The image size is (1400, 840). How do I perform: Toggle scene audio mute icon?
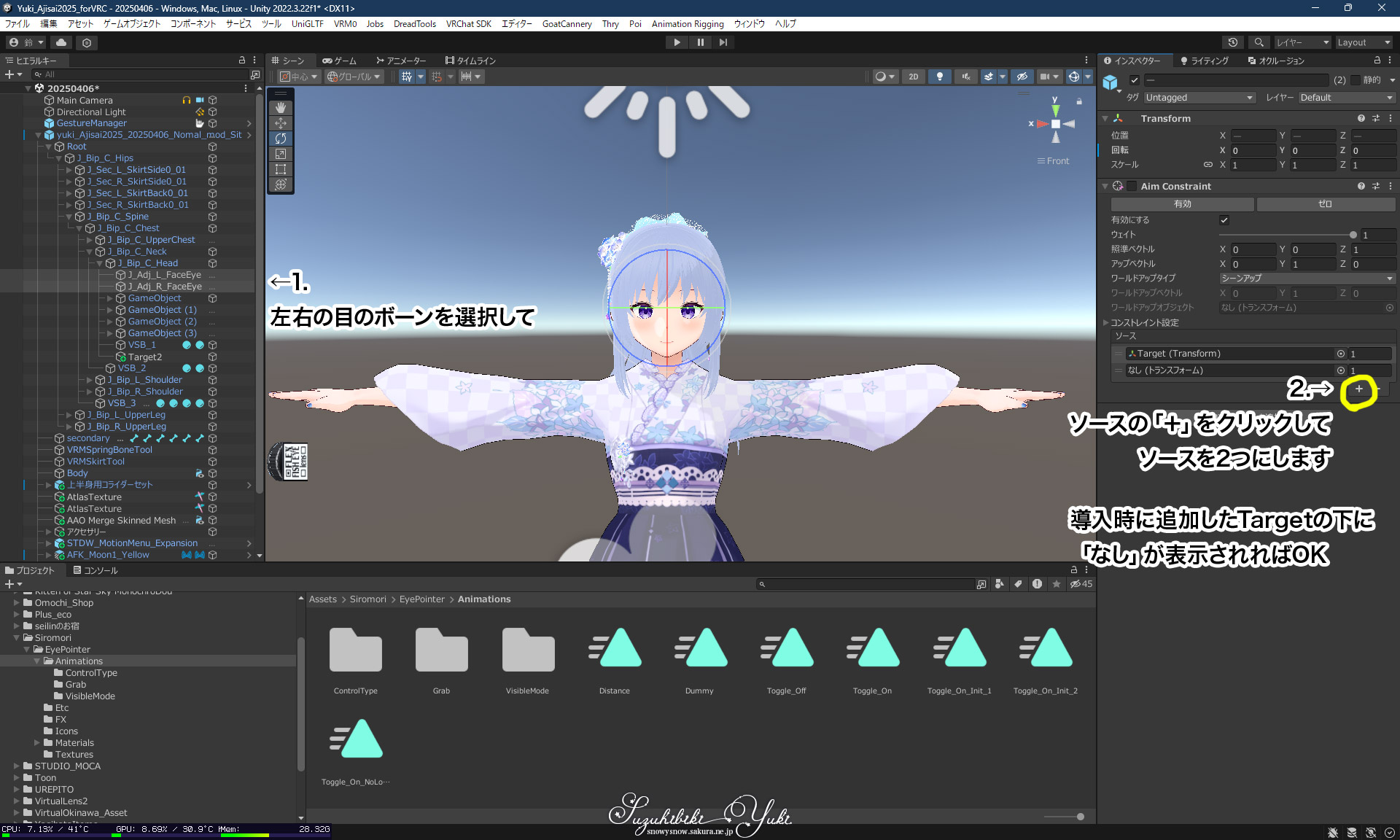tap(965, 77)
